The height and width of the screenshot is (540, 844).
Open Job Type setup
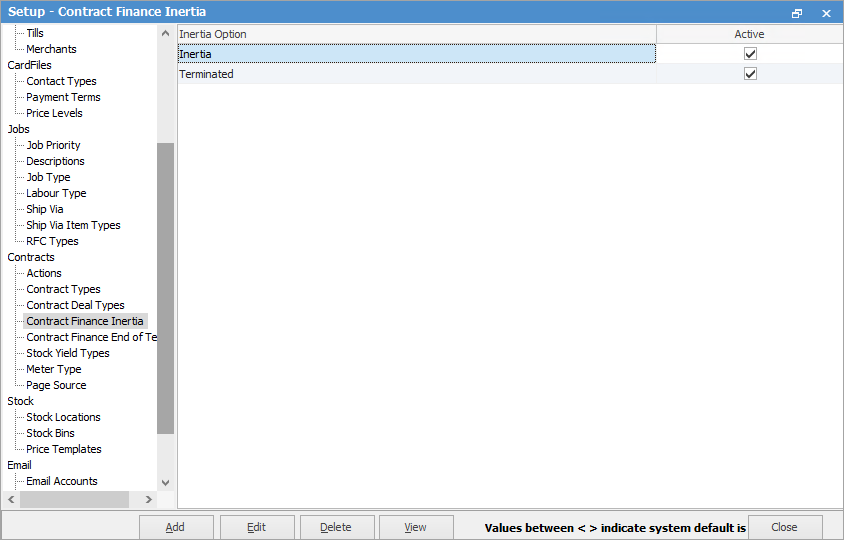[48, 177]
